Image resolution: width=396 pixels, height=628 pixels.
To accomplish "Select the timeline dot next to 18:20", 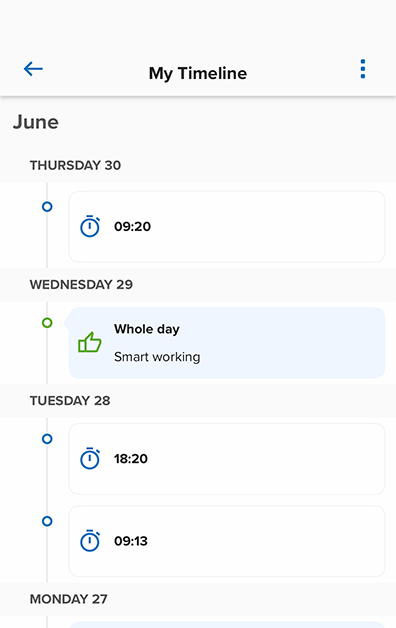I will [x=47, y=439].
